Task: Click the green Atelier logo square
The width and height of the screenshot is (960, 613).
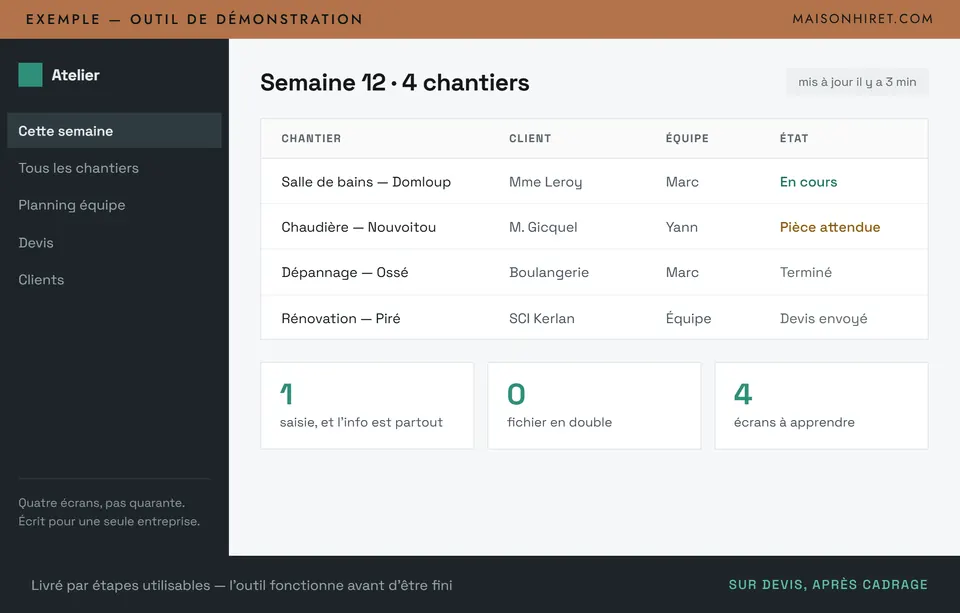Action: tap(30, 75)
